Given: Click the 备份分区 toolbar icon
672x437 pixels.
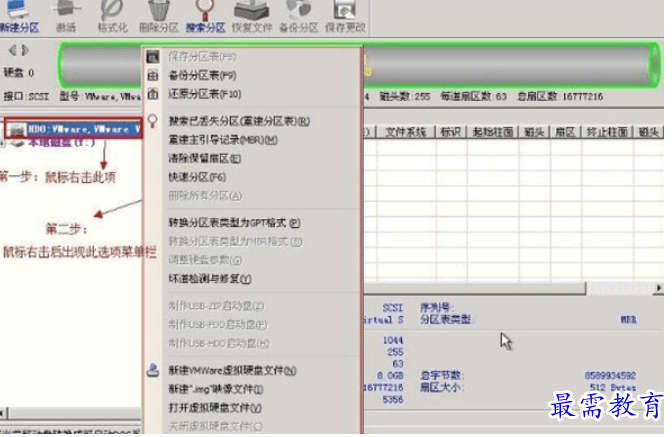Looking at the screenshot, I should tap(299, 9).
